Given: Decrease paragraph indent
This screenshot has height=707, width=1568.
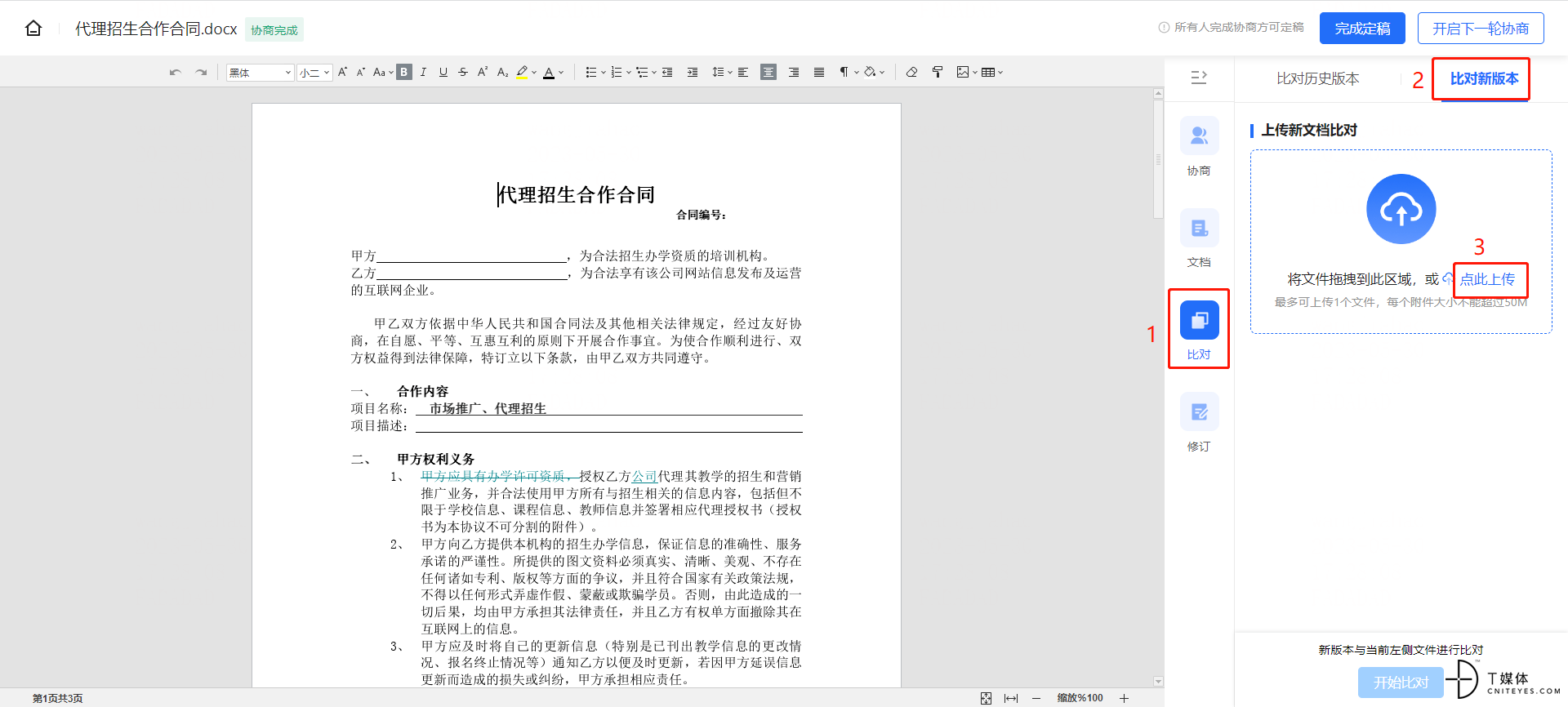Looking at the screenshot, I should pyautogui.click(x=667, y=72).
